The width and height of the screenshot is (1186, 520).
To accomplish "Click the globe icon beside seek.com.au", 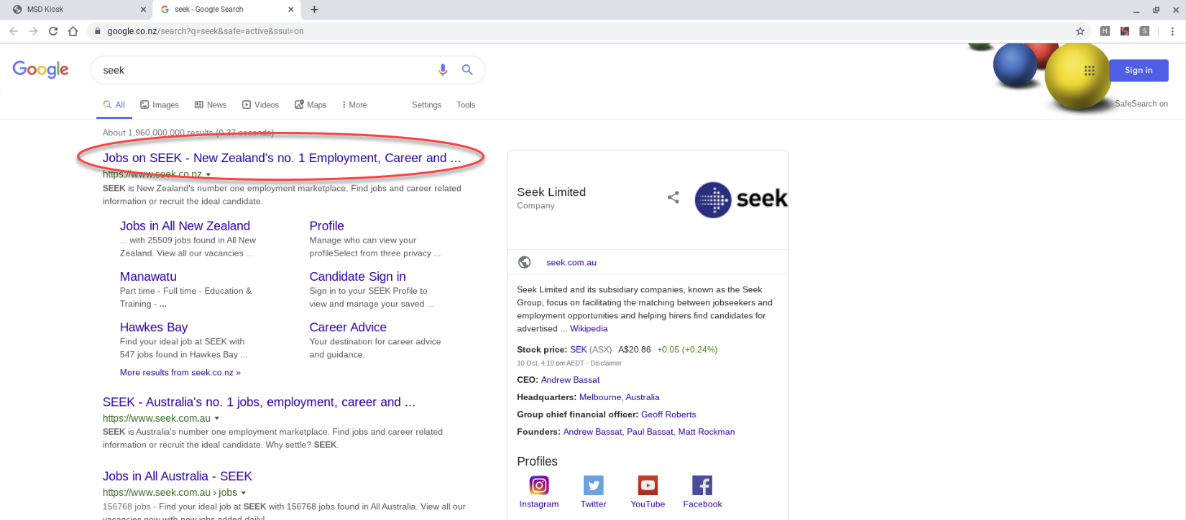I will [524, 263].
